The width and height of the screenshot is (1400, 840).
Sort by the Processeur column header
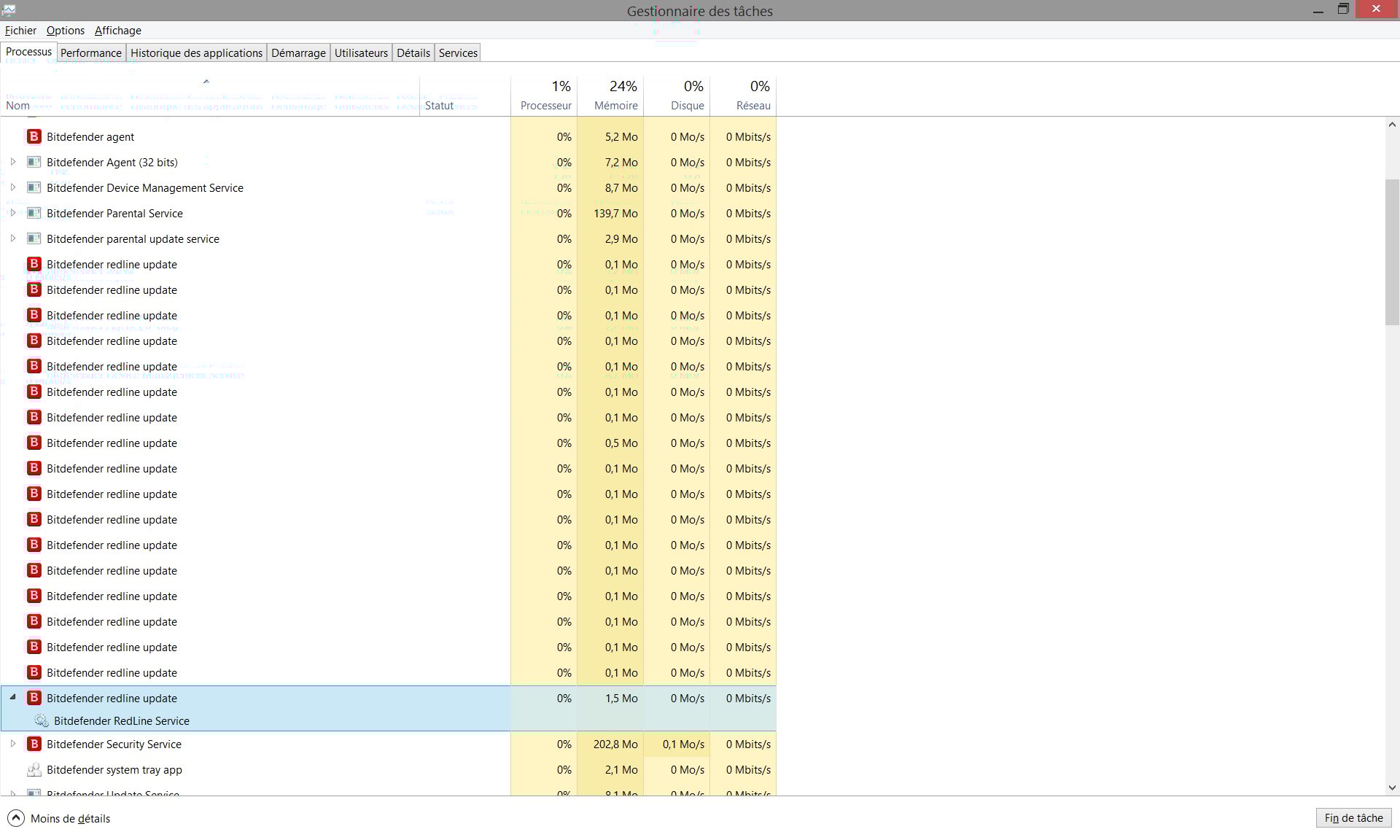[x=544, y=96]
